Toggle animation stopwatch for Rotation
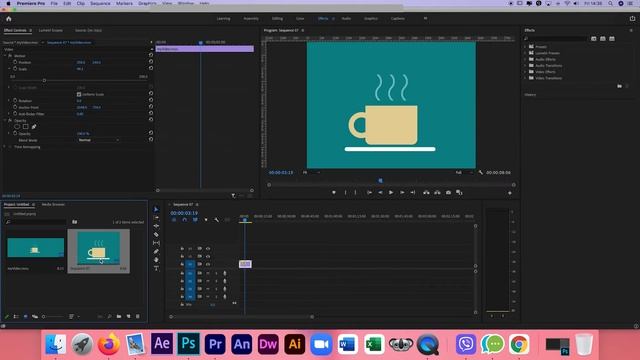 click(15, 100)
